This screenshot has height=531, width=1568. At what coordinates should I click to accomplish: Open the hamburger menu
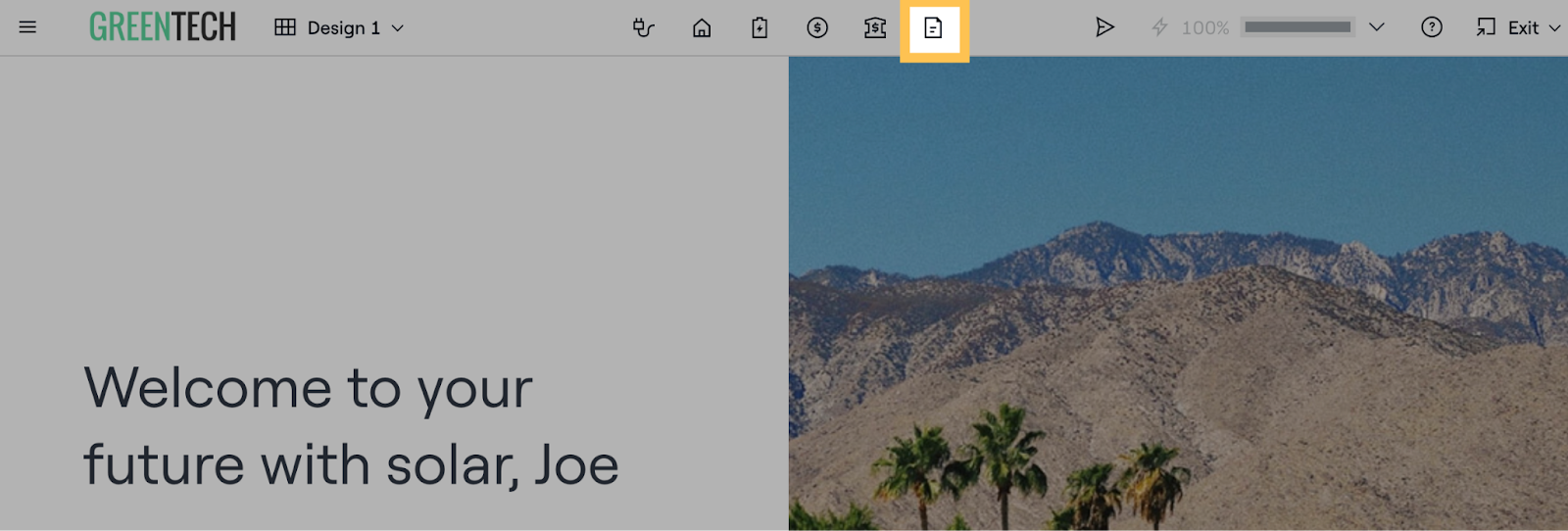point(27,27)
